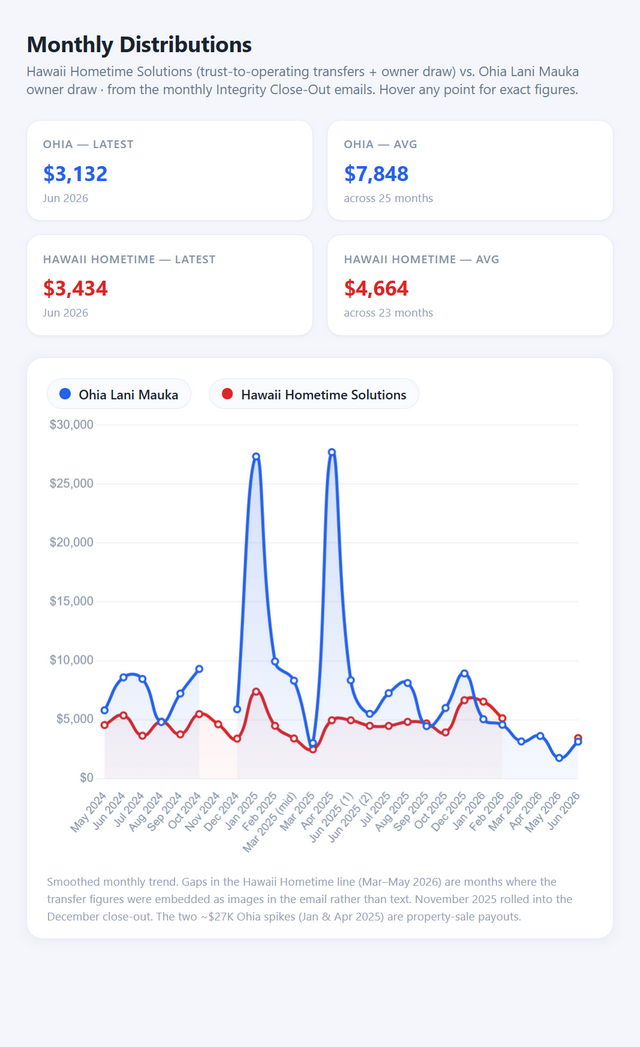Click the blue Ohia point for Jun 2025 (1)
The image size is (640, 1047).
point(351,680)
